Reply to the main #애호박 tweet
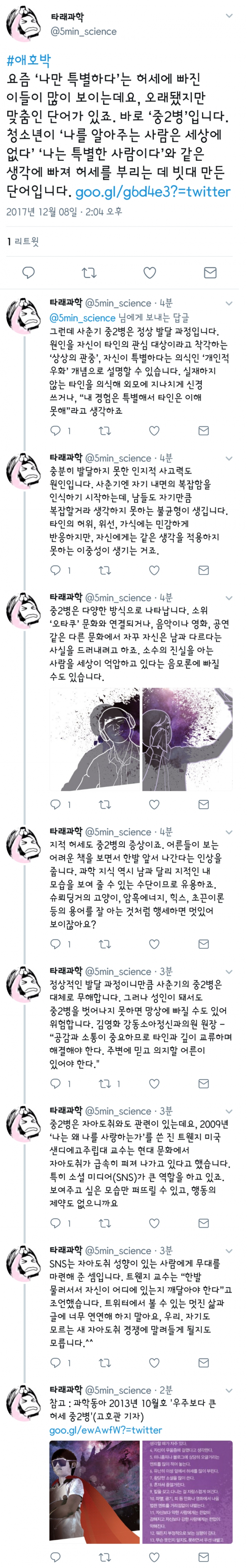The width and height of the screenshot is (247, 1568). pos(28,272)
